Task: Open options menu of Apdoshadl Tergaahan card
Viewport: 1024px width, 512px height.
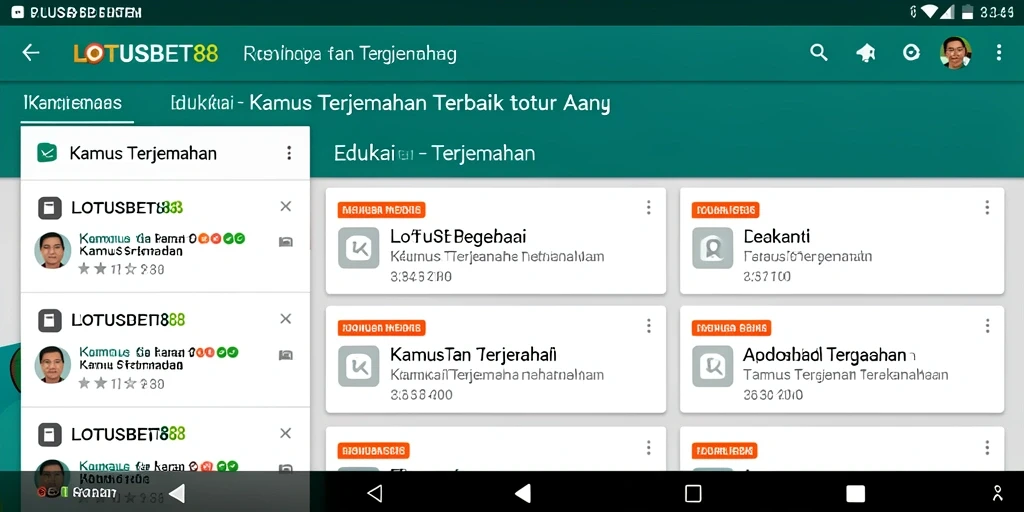Action: pyautogui.click(x=987, y=326)
